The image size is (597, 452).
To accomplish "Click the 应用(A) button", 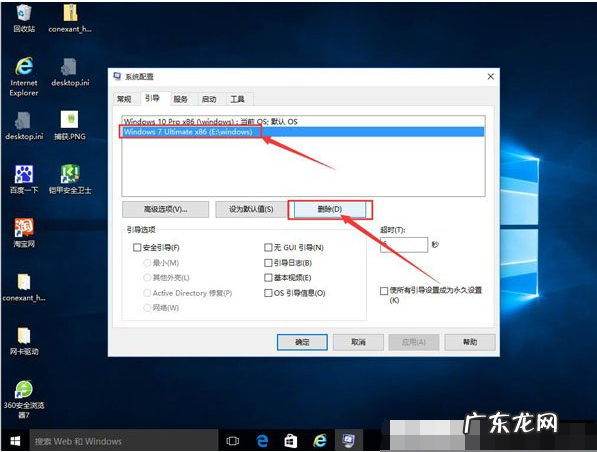I will (x=414, y=342).
